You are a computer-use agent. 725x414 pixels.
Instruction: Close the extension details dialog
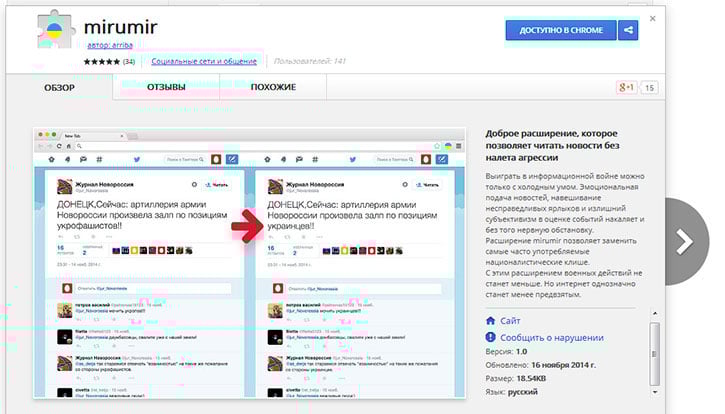point(653,18)
